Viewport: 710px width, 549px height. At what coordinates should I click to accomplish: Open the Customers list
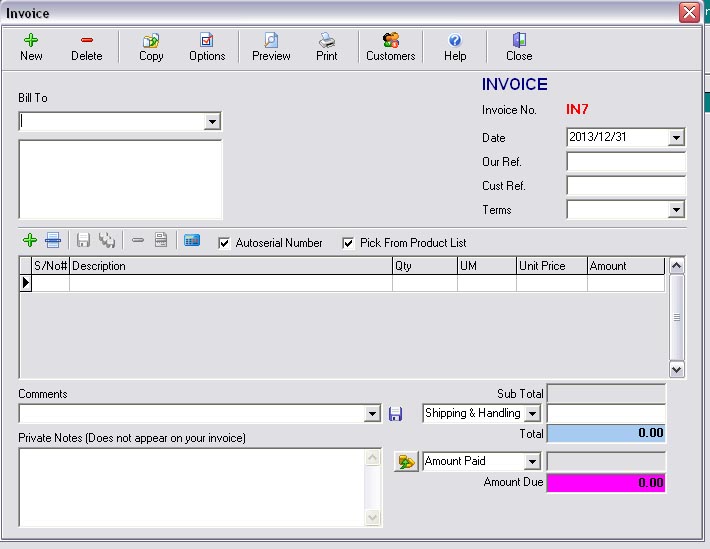[x=390, y=47]
